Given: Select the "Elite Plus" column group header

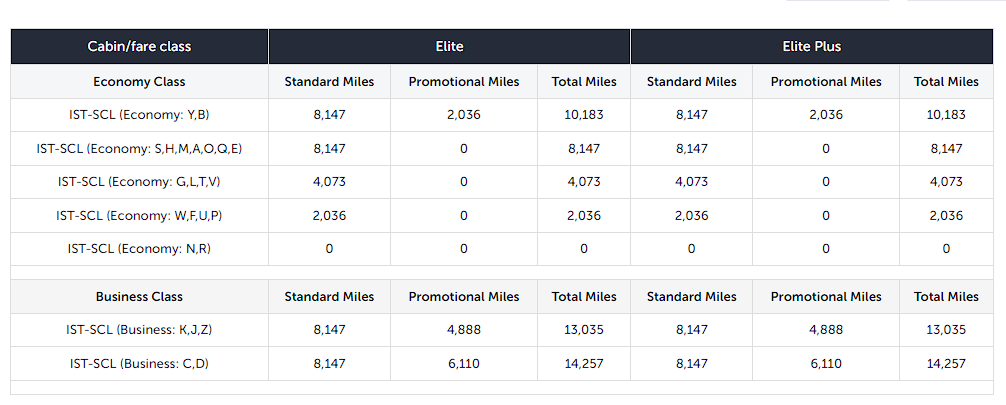Looking at the screenshot, I should 811,47.
